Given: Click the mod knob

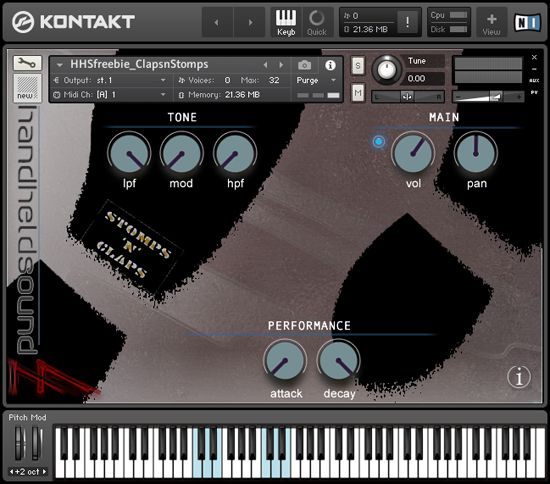Looking at the screenshot, I should point(182,154).
